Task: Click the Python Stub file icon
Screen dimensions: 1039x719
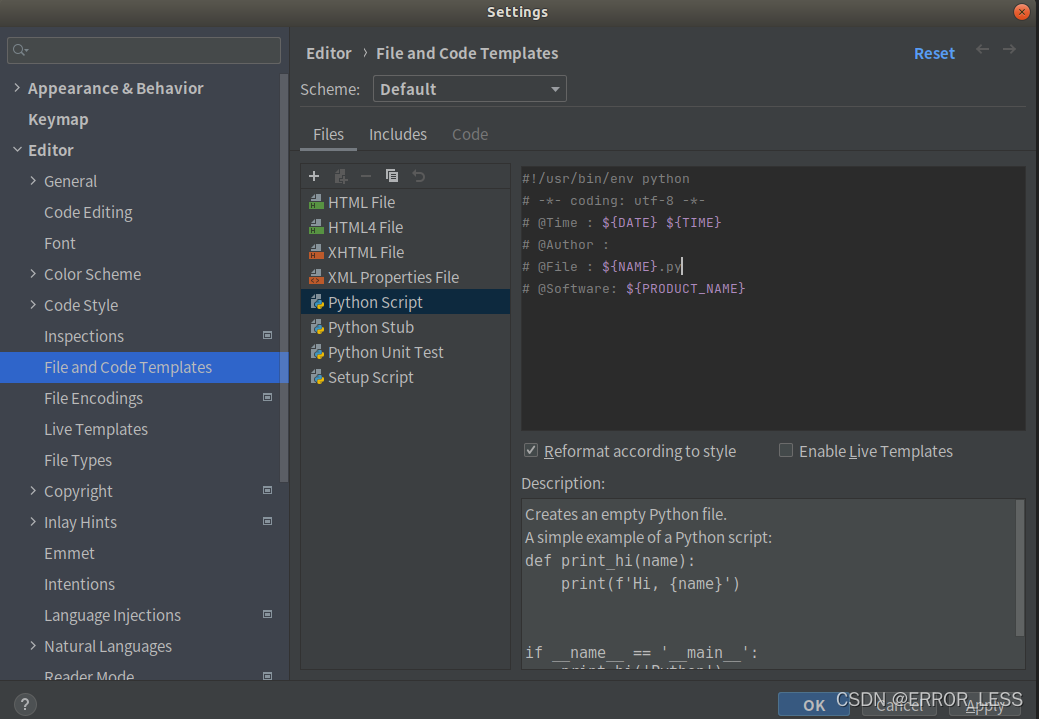Action: click(x=317, y=327)
